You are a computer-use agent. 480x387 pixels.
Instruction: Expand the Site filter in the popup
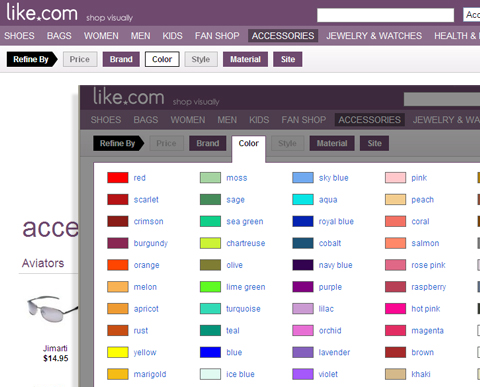(374, 143)
